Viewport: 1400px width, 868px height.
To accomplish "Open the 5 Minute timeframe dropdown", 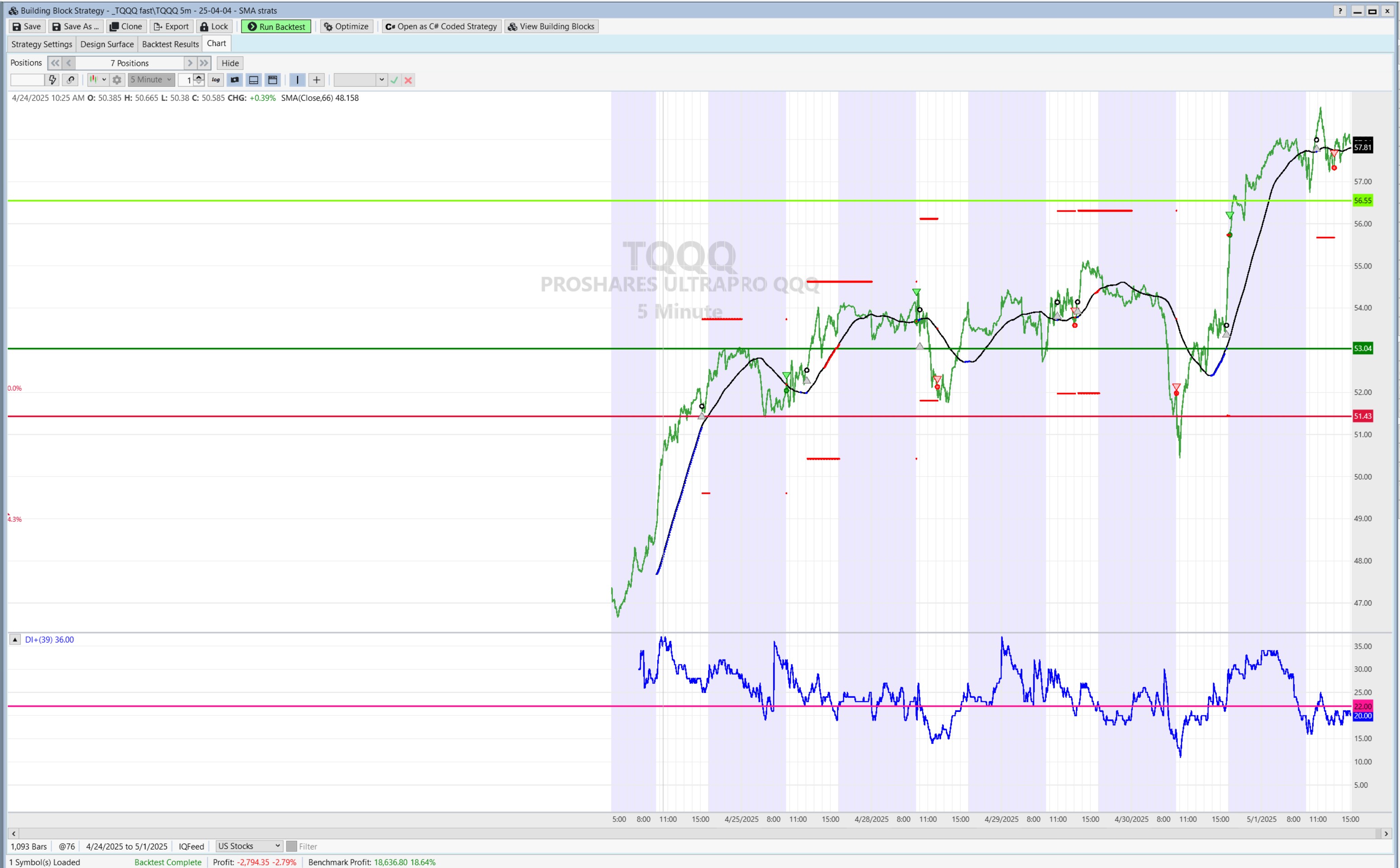I will pos(152,80).
